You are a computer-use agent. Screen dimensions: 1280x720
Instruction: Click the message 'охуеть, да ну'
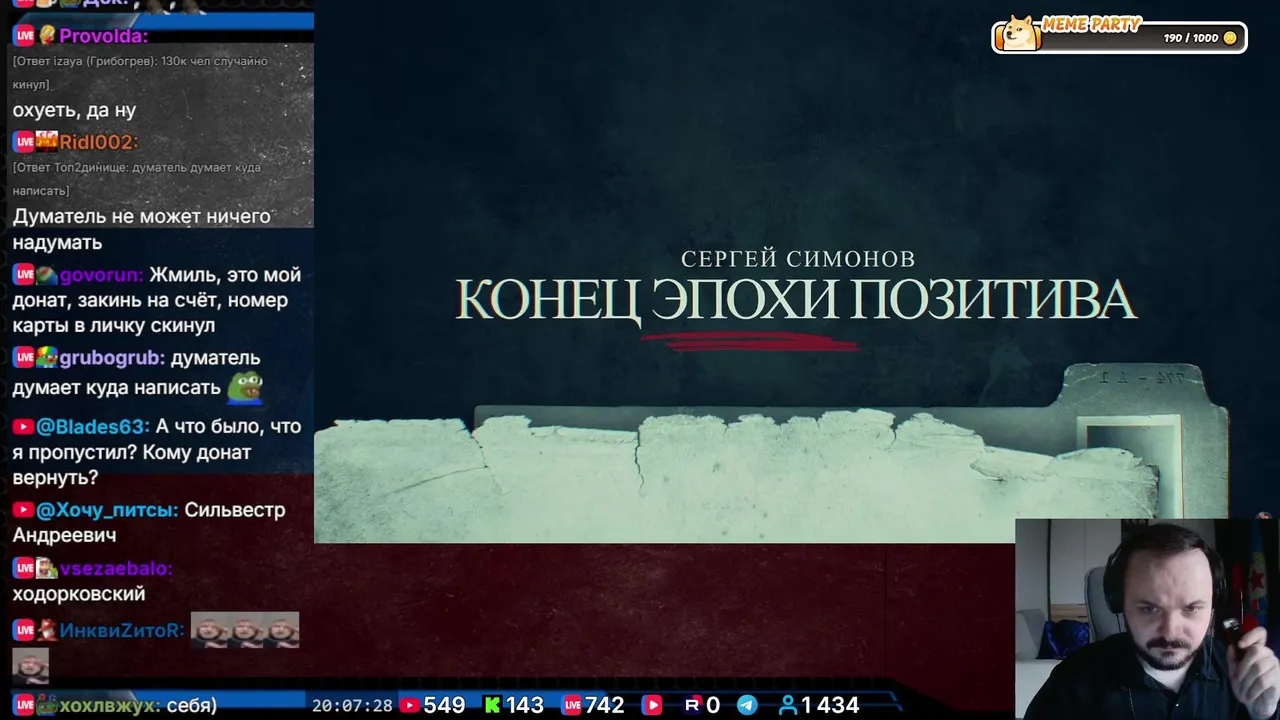[74, 111]
